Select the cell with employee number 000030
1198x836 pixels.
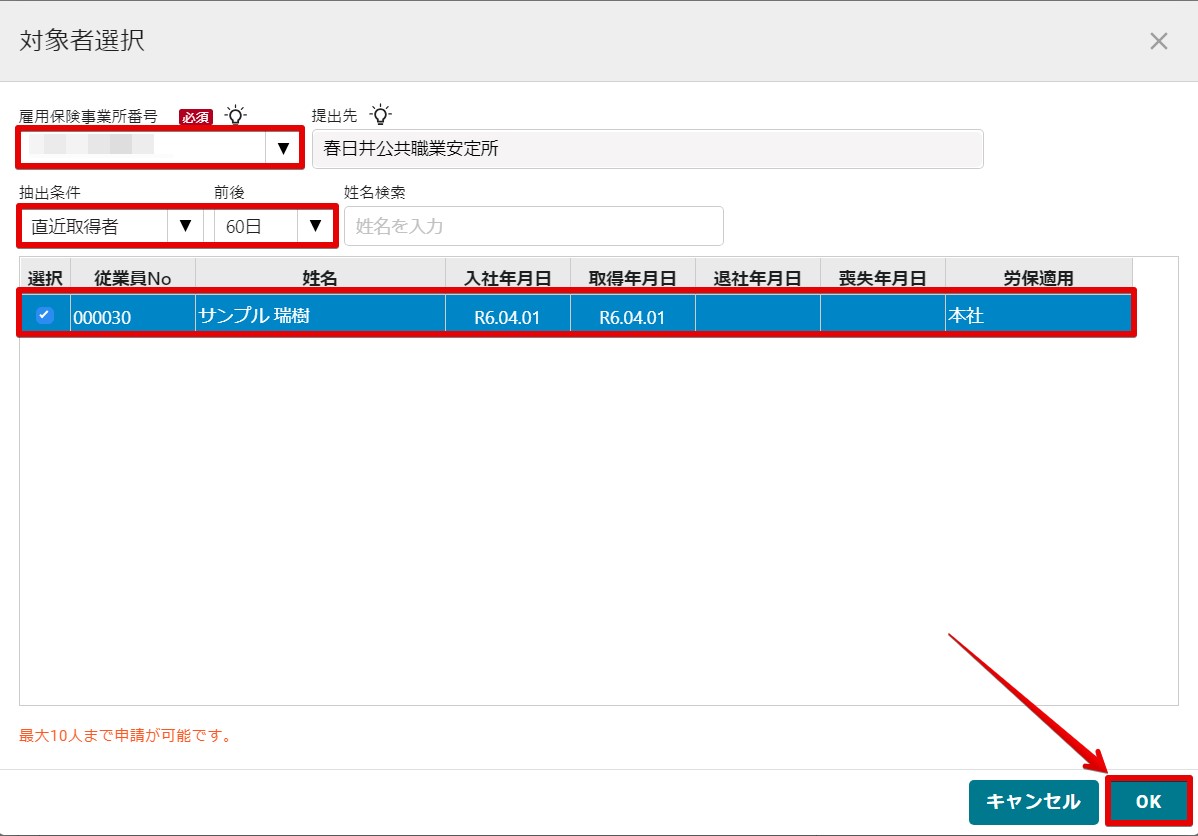[x=133, y=316]
